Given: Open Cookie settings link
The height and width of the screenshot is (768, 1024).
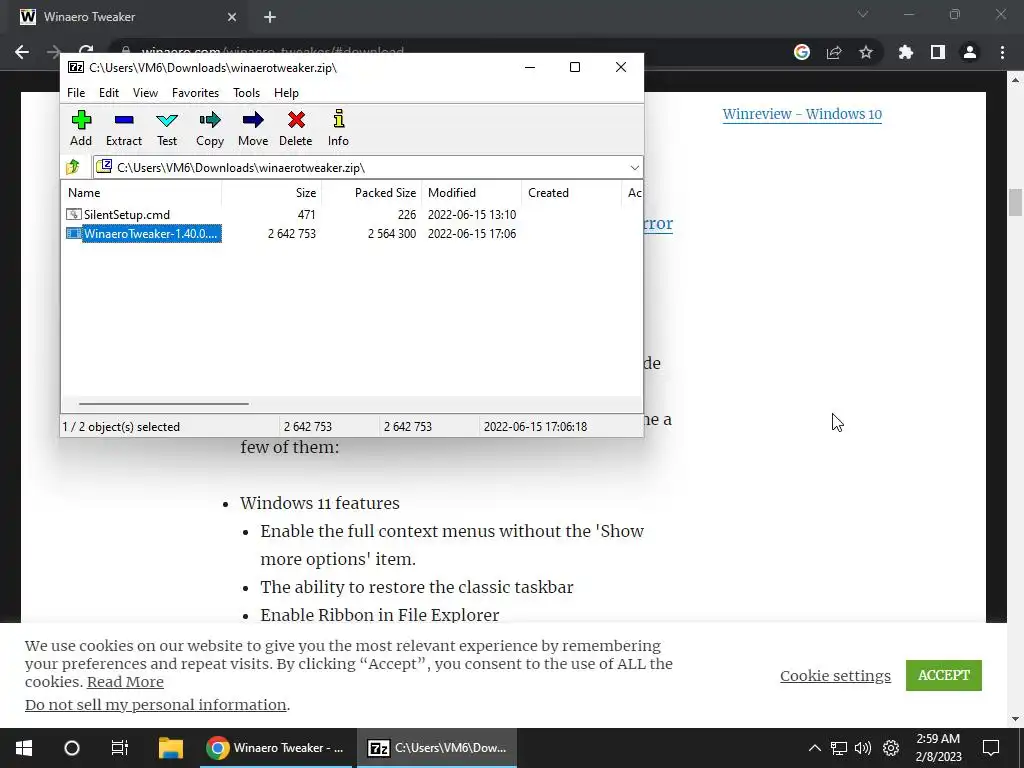Looking at the screenshot, I should (835, 676).
